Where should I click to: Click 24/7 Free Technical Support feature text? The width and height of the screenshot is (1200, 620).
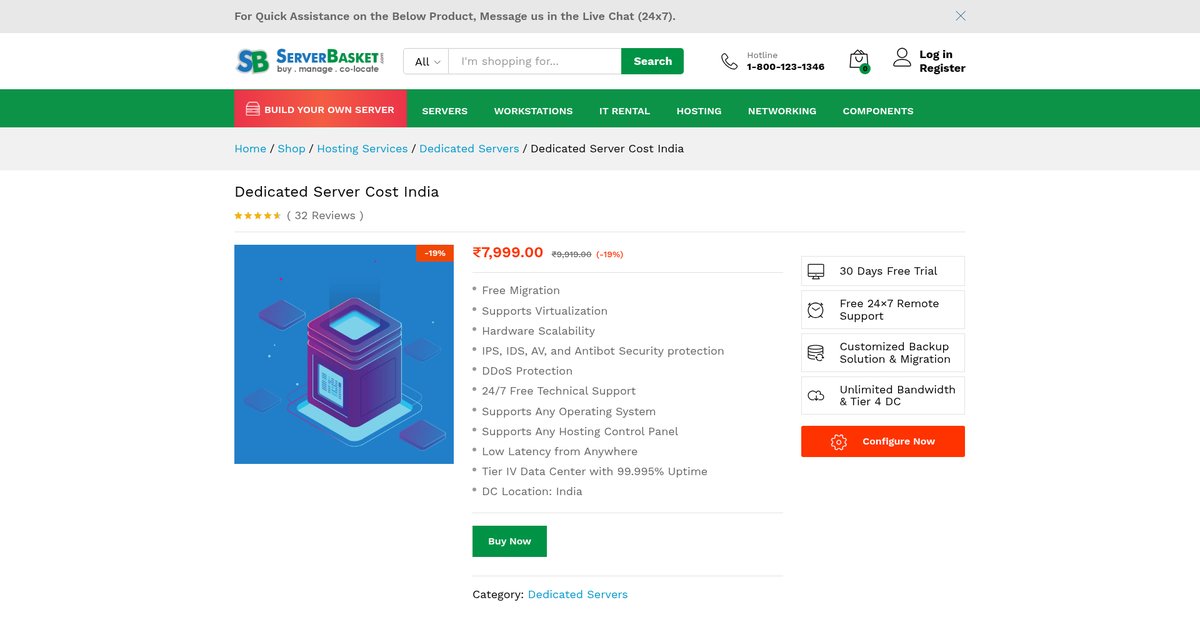[x=559, y=391]
